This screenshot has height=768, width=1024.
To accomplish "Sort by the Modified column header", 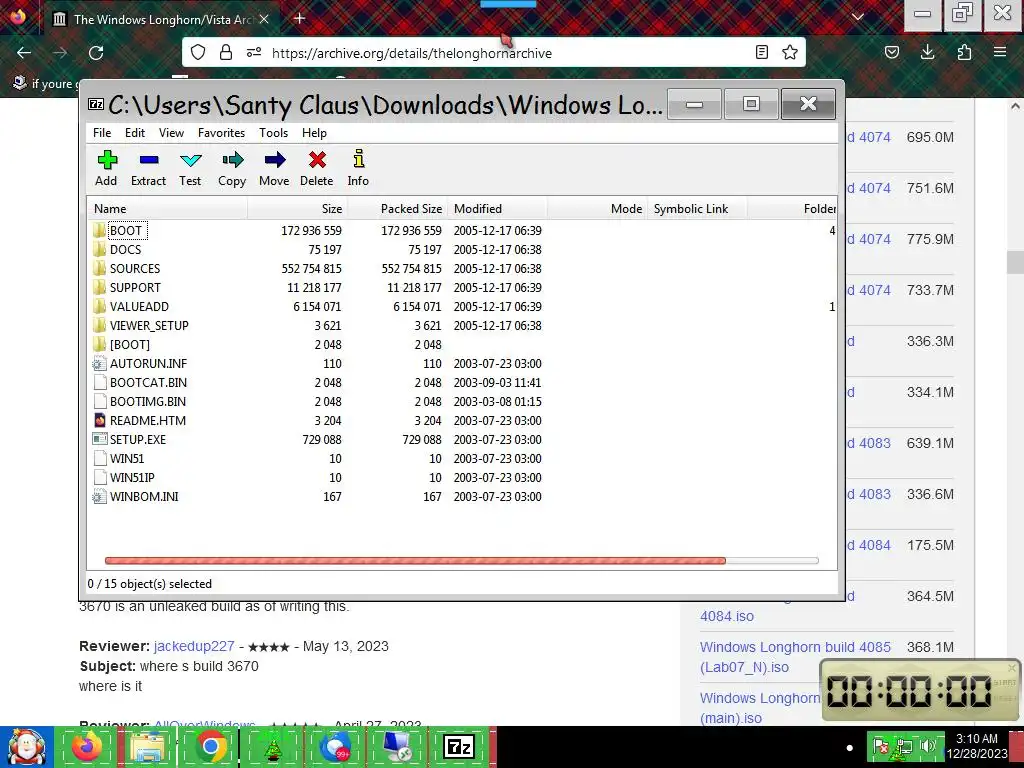I will click(x=497, y=209).
